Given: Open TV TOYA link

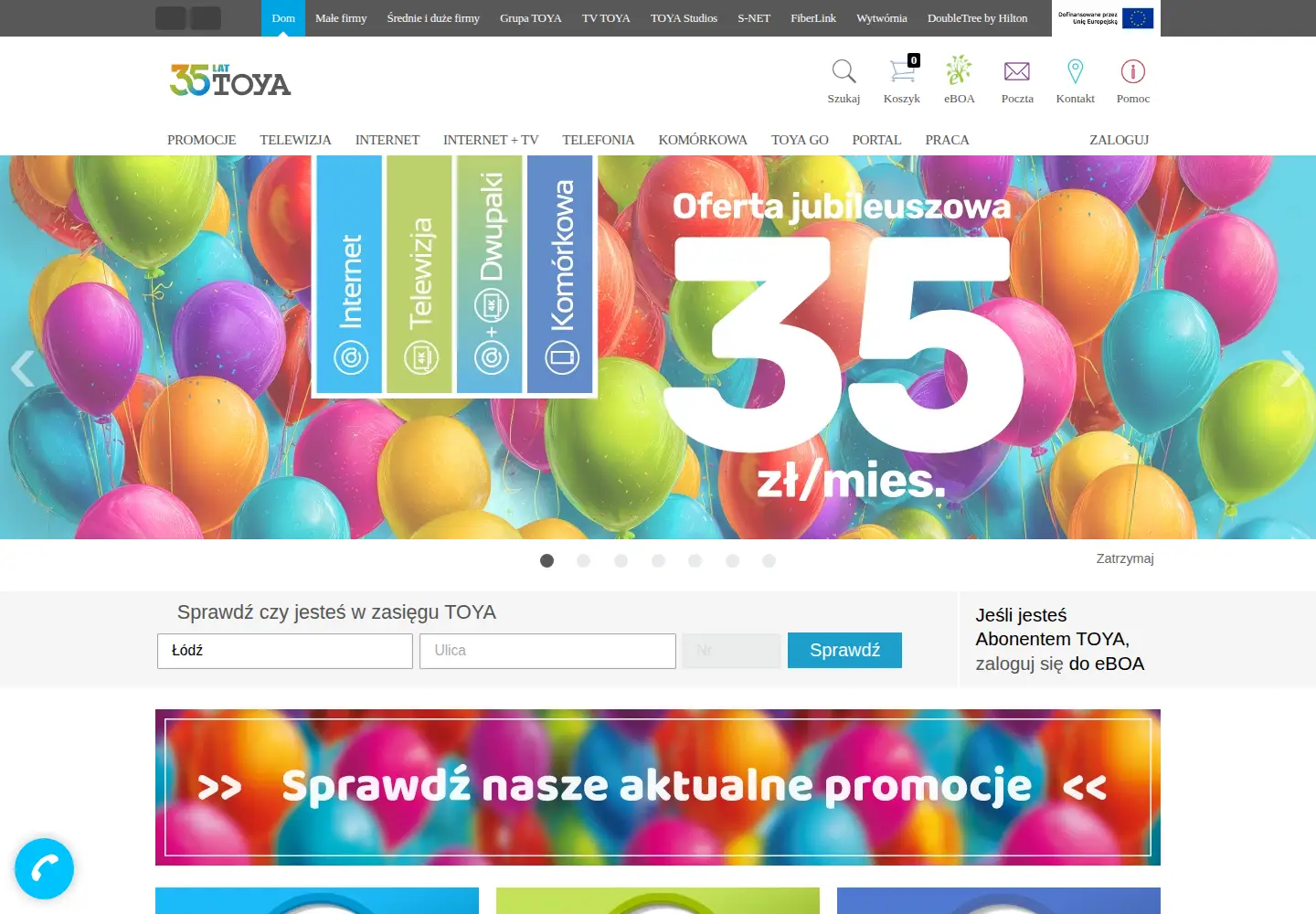Looking at the screenshot, I should [606, 18].
